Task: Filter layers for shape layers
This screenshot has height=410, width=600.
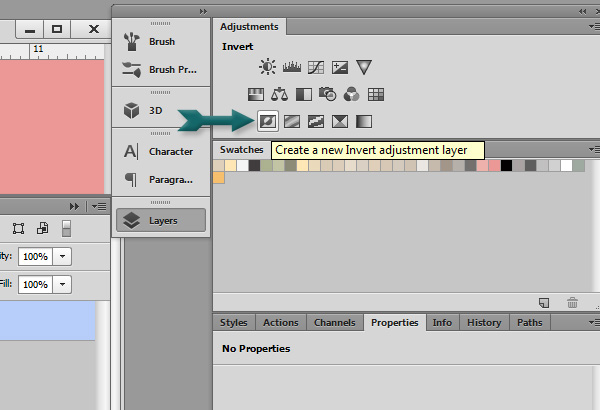Action: click(18, 229)
